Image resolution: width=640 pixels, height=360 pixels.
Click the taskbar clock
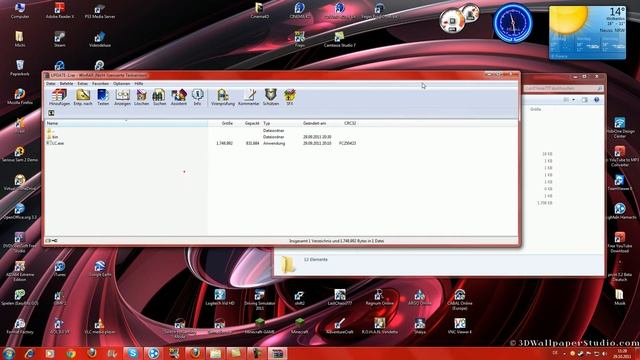[x=622, y=353]
